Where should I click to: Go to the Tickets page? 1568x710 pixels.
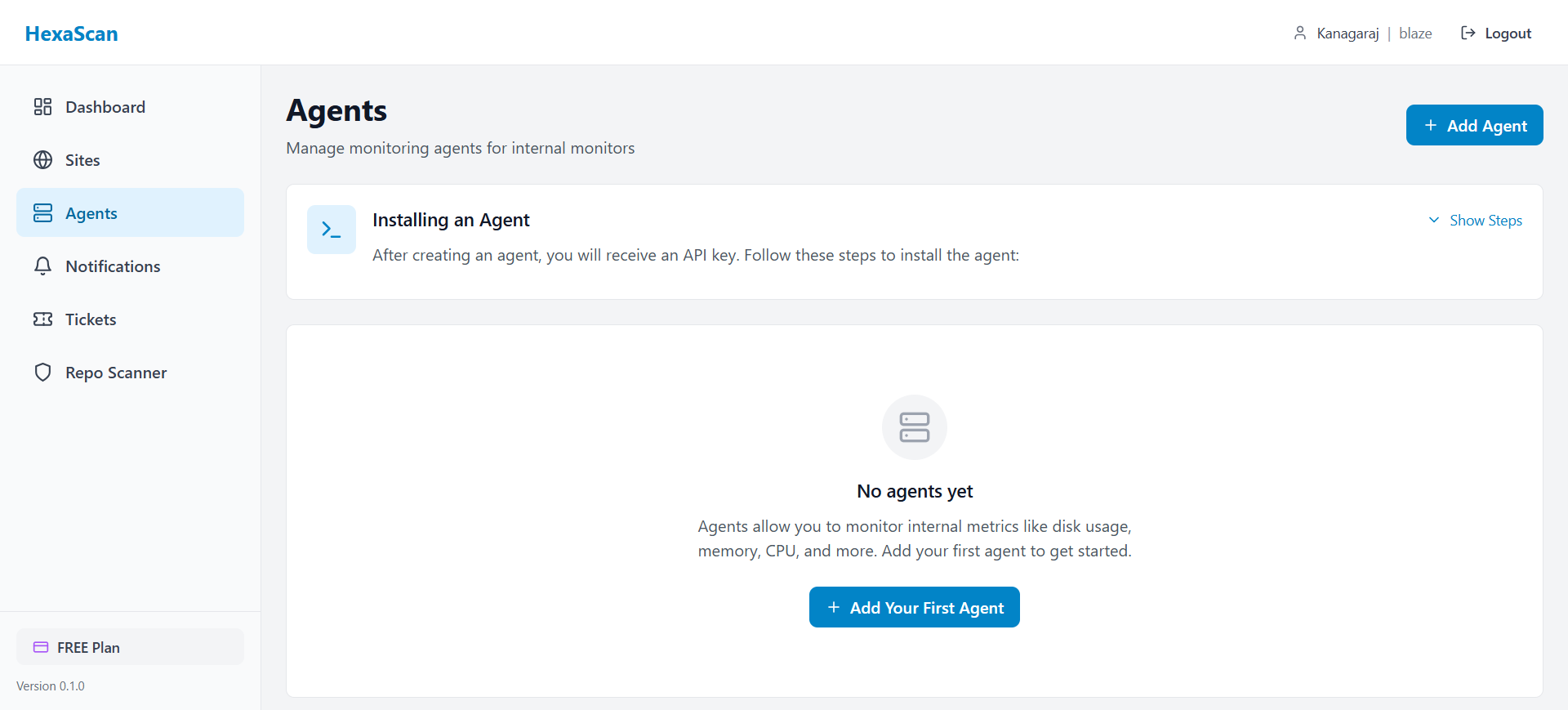91,319
